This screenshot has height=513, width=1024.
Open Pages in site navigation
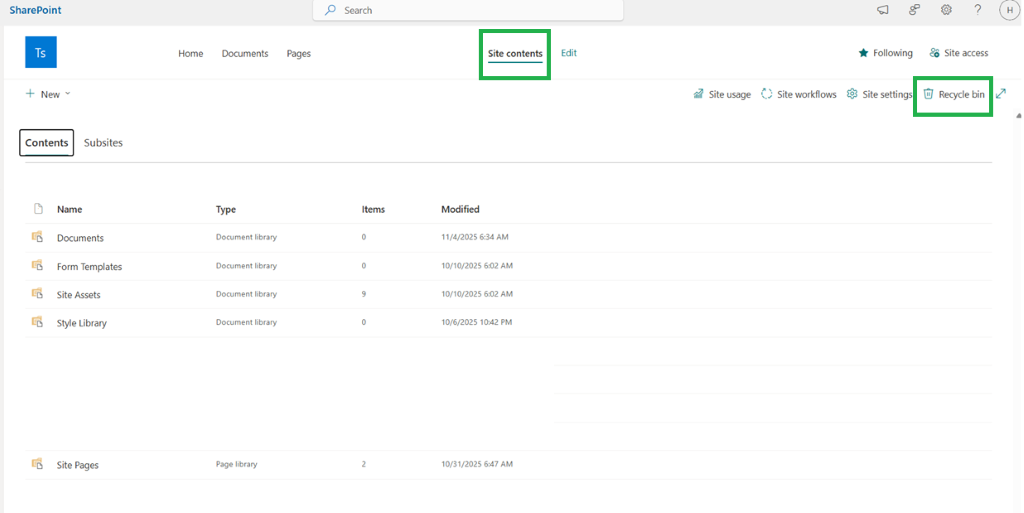(298, 54)
